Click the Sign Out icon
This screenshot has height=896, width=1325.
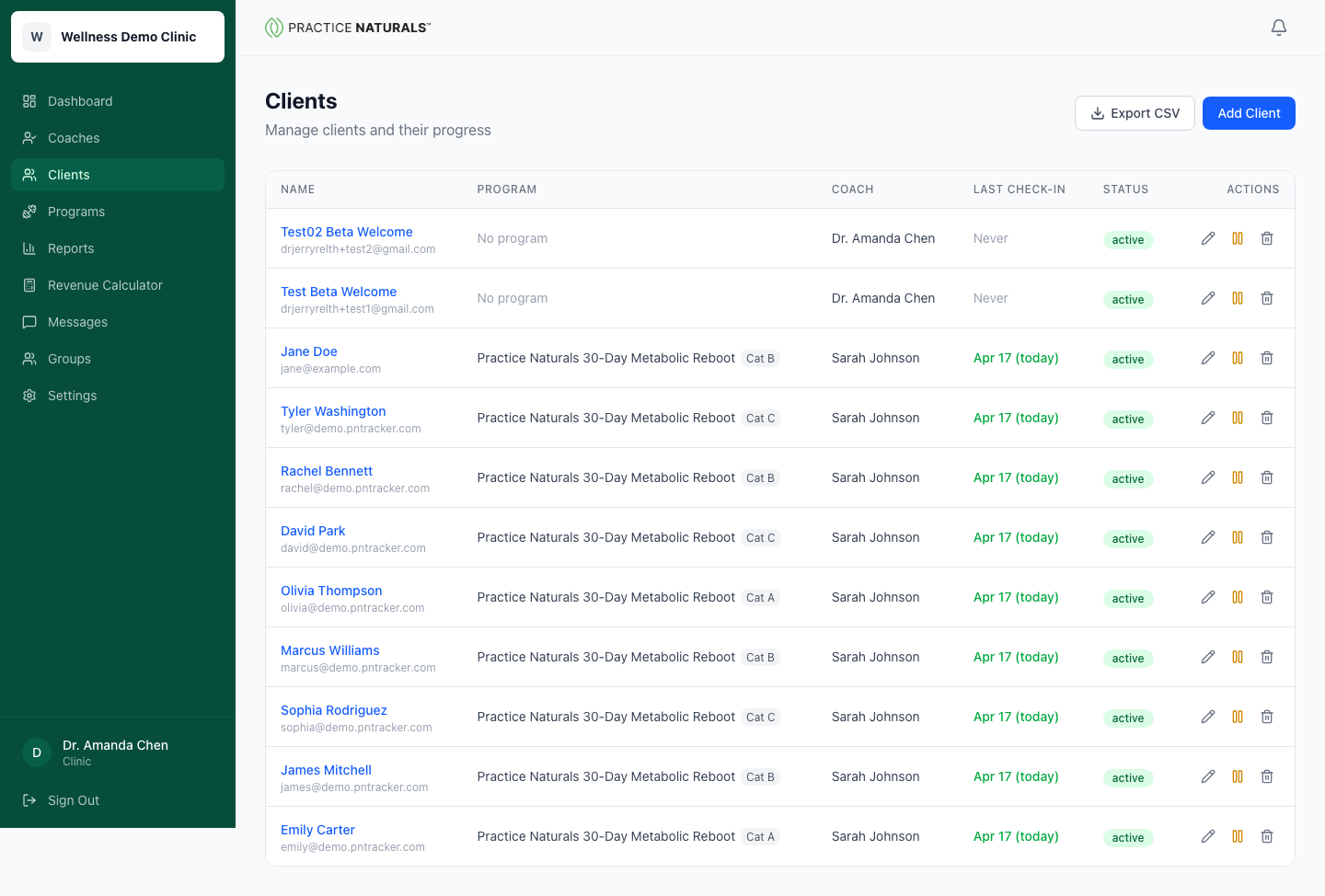pyautogui.click(x=28, y=800)
